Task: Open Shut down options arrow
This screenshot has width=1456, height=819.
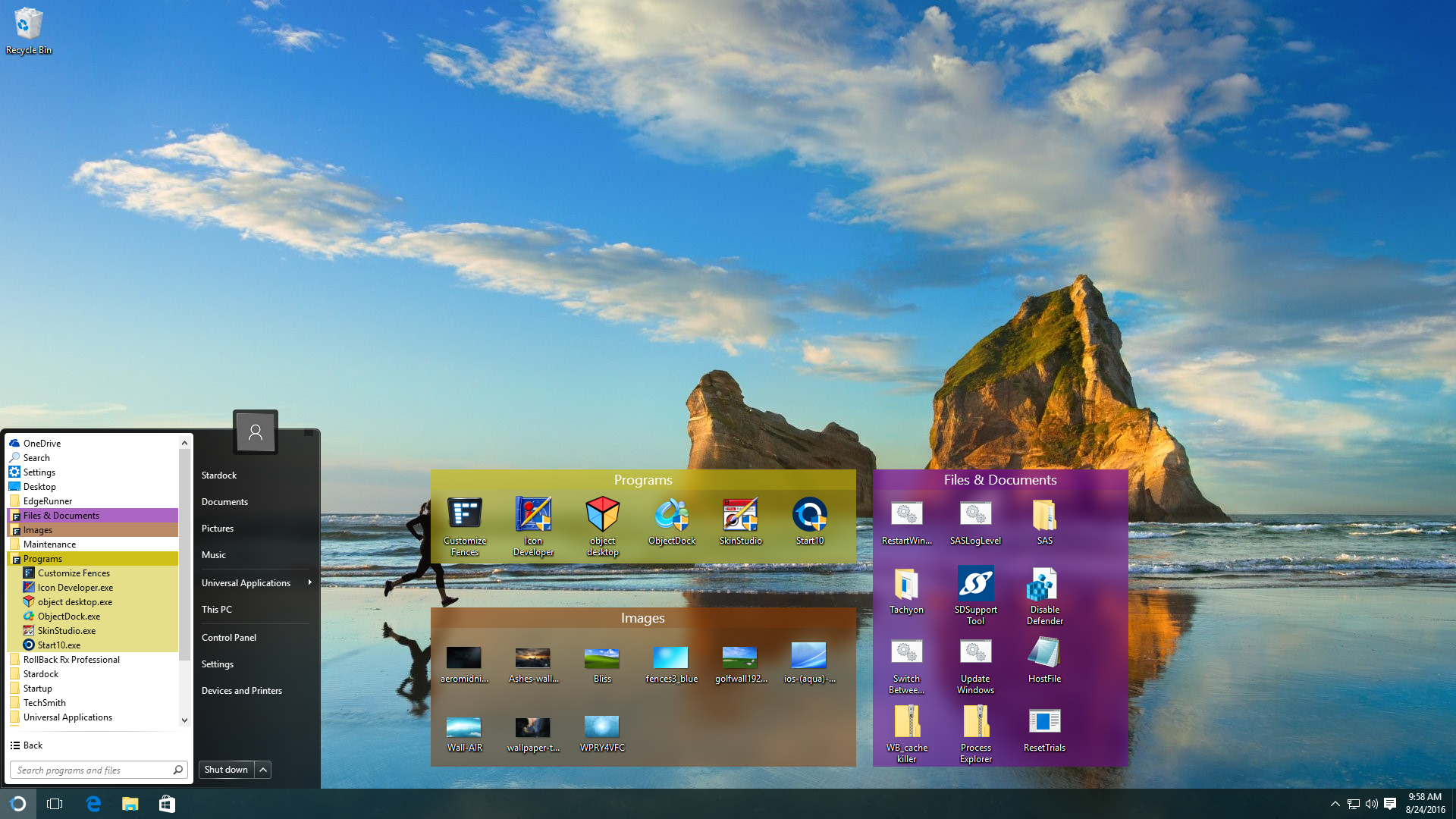Action: (263, 770)
